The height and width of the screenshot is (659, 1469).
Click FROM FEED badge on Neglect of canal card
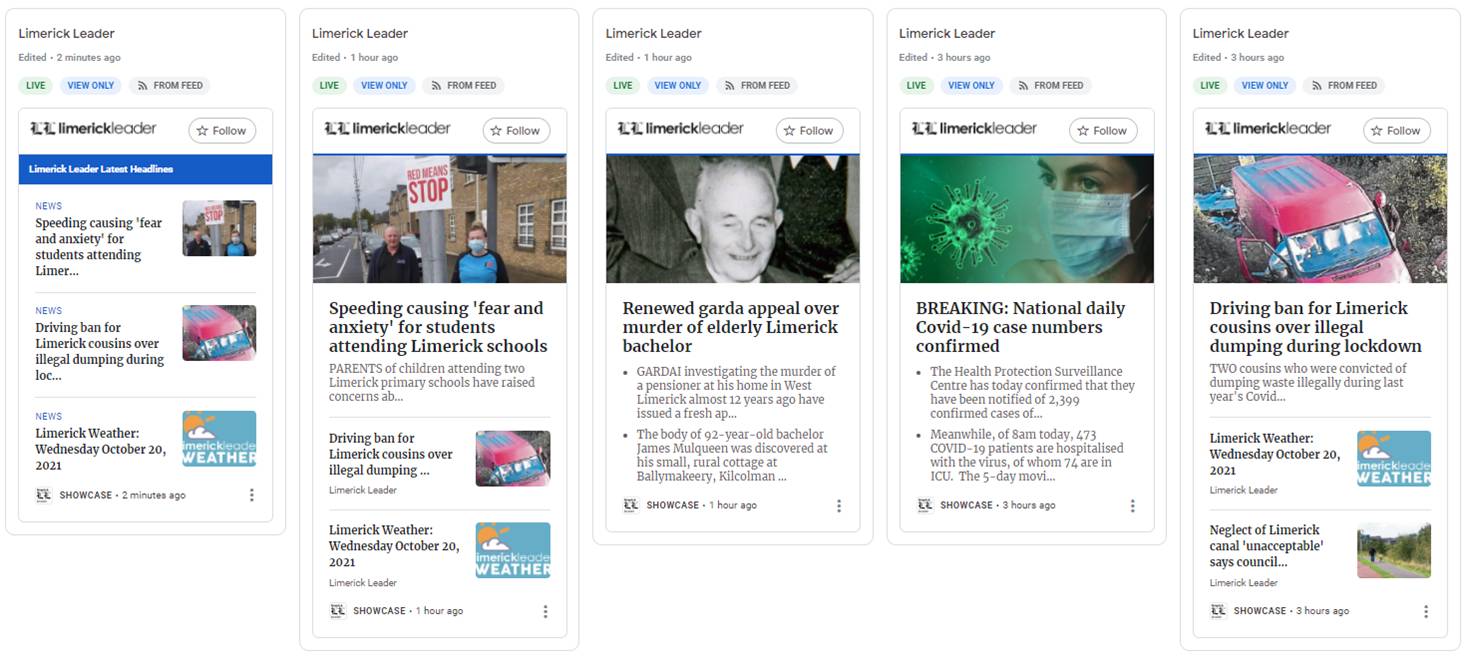pyautogui.click(x=1343, y=86)
